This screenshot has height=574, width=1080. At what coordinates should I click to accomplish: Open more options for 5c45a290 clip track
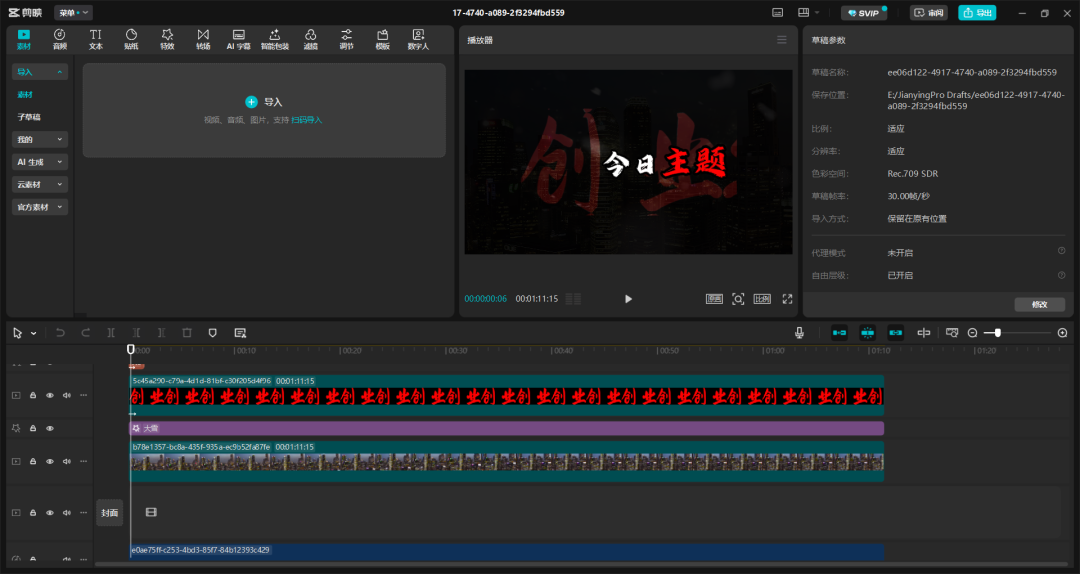tap(84, 396)
